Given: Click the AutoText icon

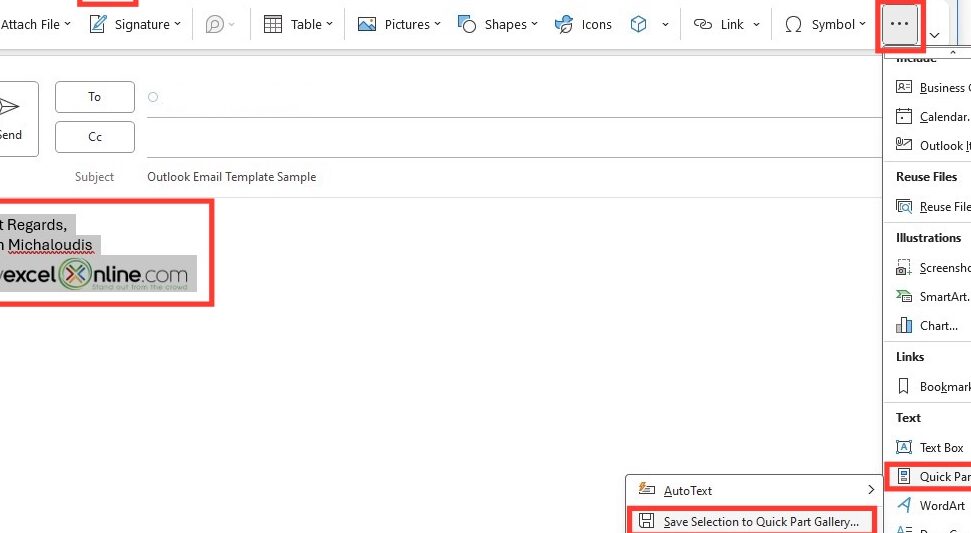Looking at the screenshot, I should click(x=647, y=489).
